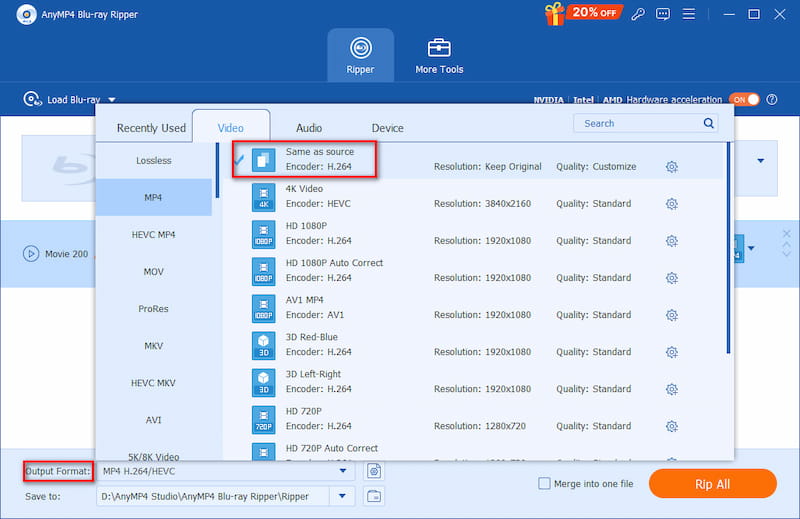Select the MKV format category
Image resolution: width=800 pixels, height=519 pixels.
[x=154, y=346]
